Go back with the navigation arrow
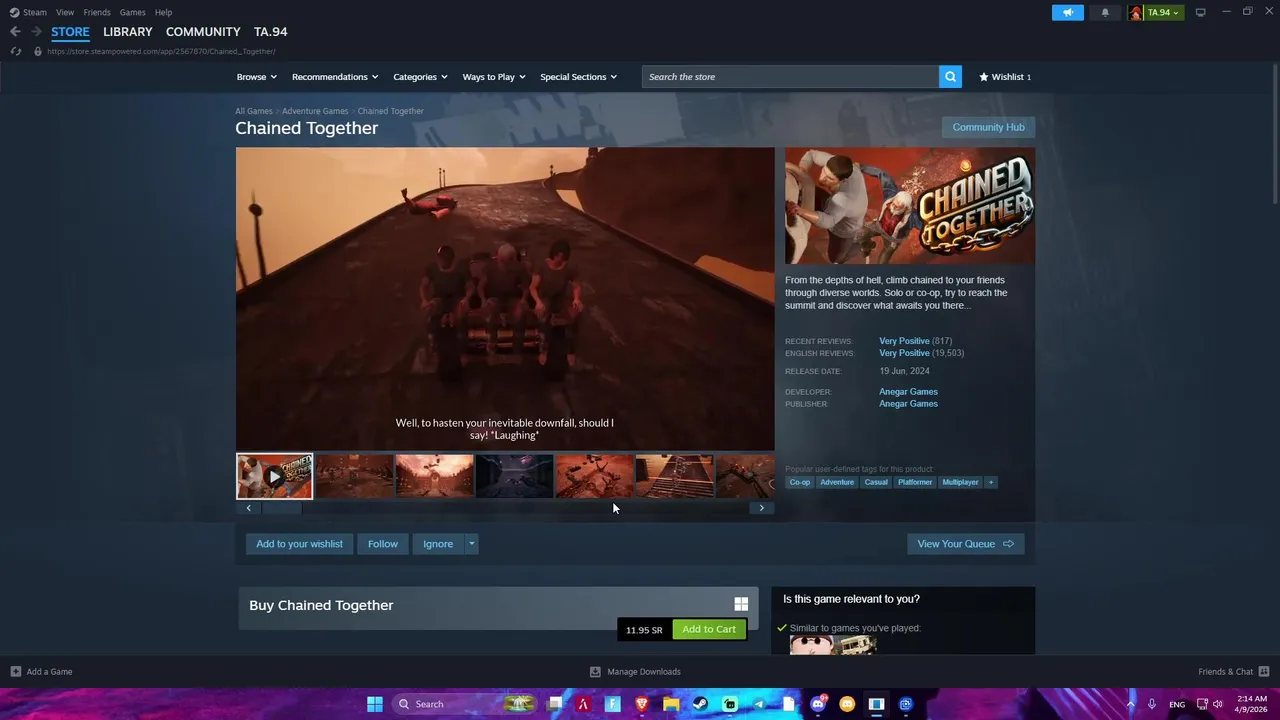This screenshot has width=1280, height=720. click(15, 32)
